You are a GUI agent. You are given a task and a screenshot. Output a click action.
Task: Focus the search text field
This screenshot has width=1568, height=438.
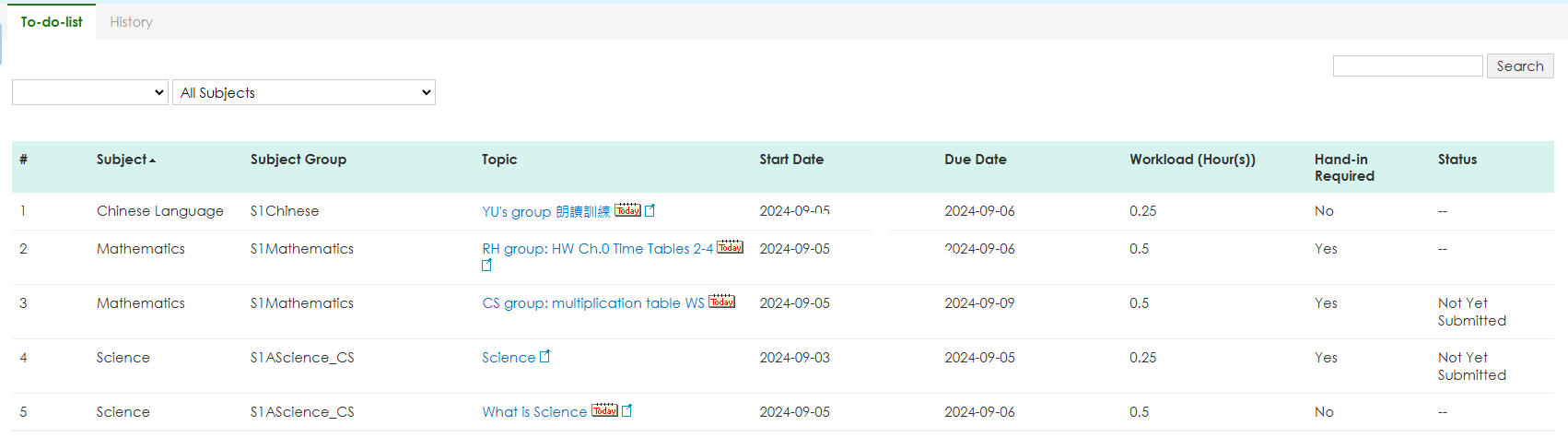[1407, 66]
